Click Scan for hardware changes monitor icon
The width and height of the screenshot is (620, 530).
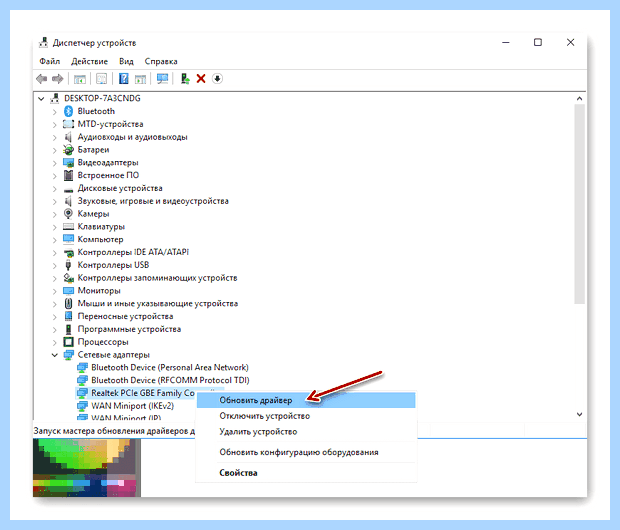click(163, 79)
